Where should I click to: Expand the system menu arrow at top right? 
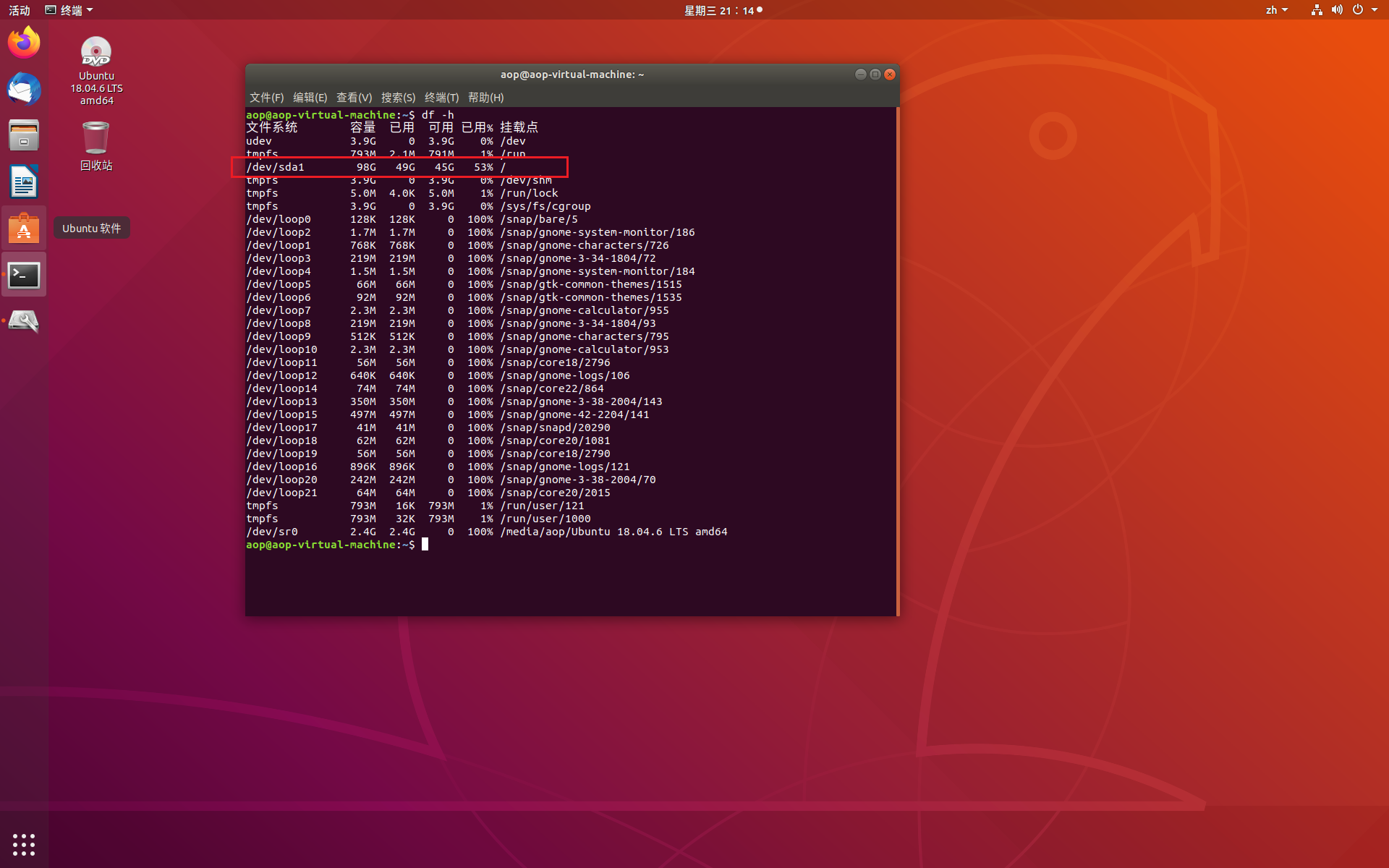[1375, 10]
